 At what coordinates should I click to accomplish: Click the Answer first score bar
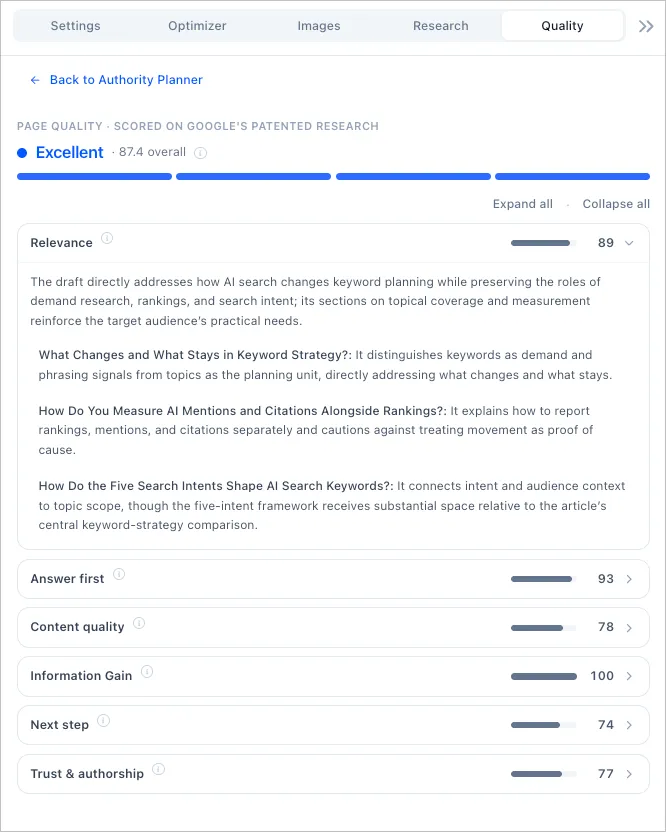pos(543,579)
